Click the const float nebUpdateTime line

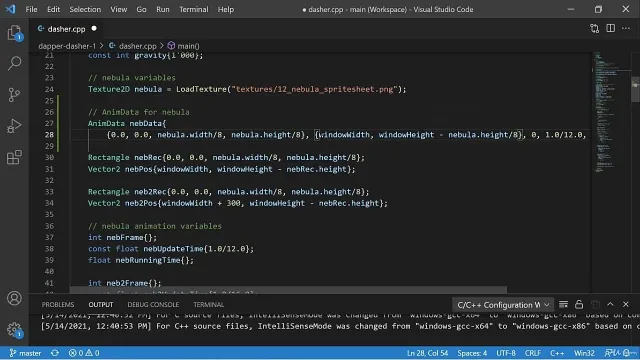(171, 249)
